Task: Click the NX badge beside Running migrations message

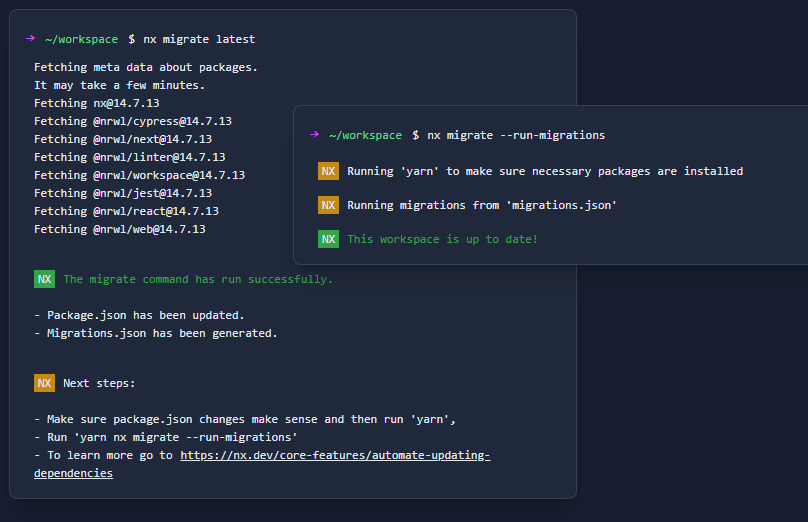Action: pos(328,205)
